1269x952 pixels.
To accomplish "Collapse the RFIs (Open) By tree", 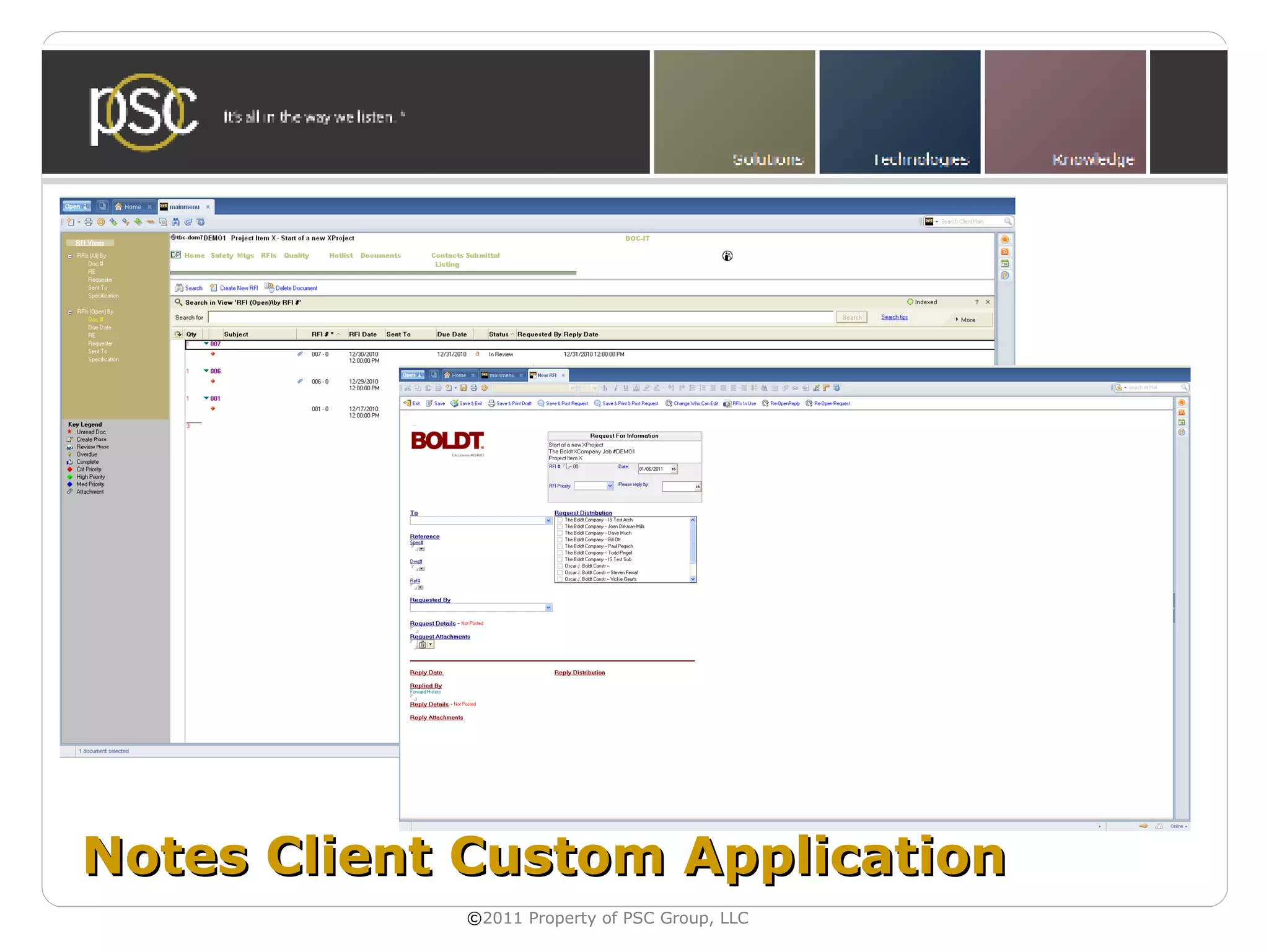I will click(70, 312).
